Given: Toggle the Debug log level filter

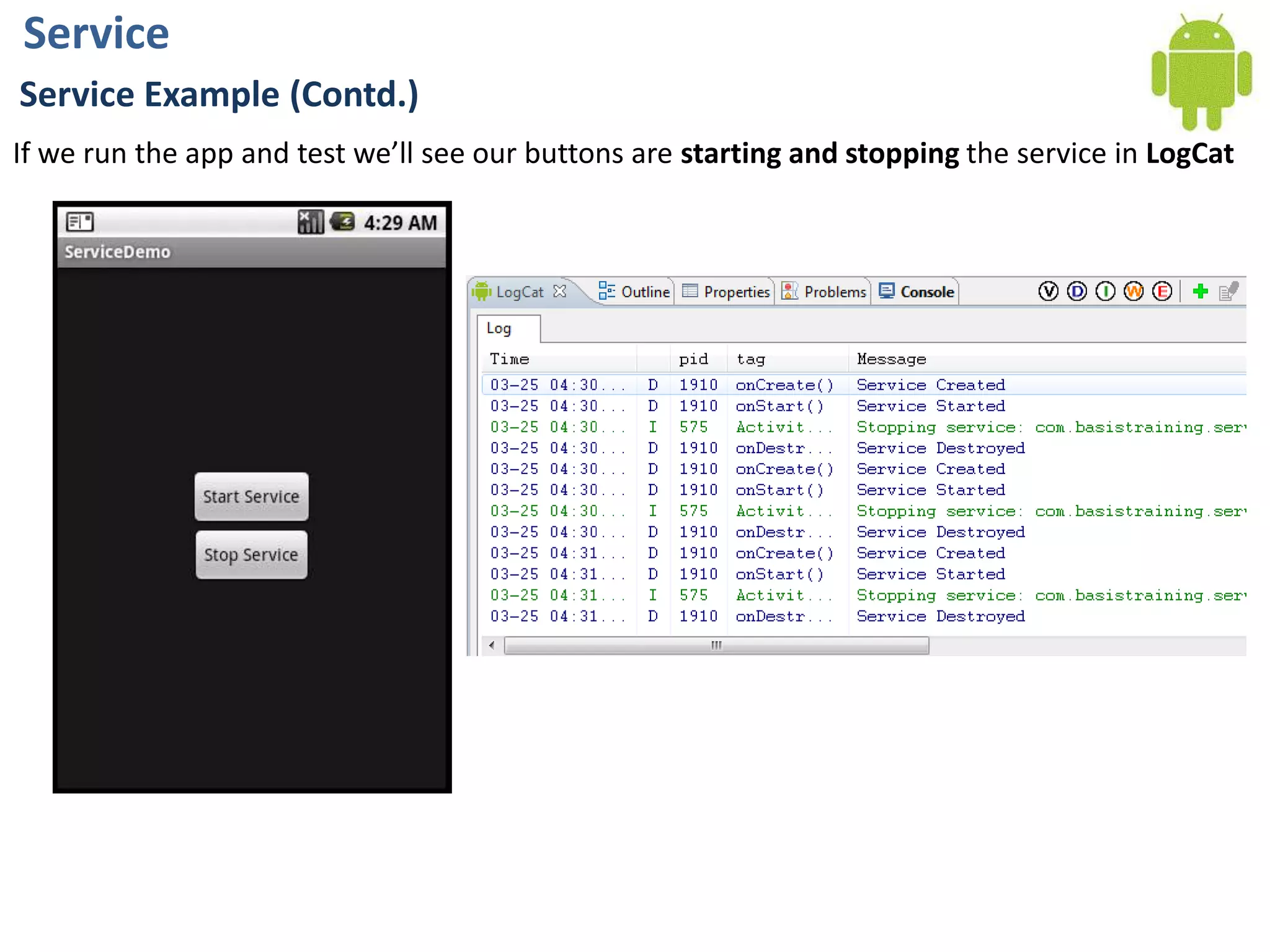Looking at the screenshot, I should 1077,291.
